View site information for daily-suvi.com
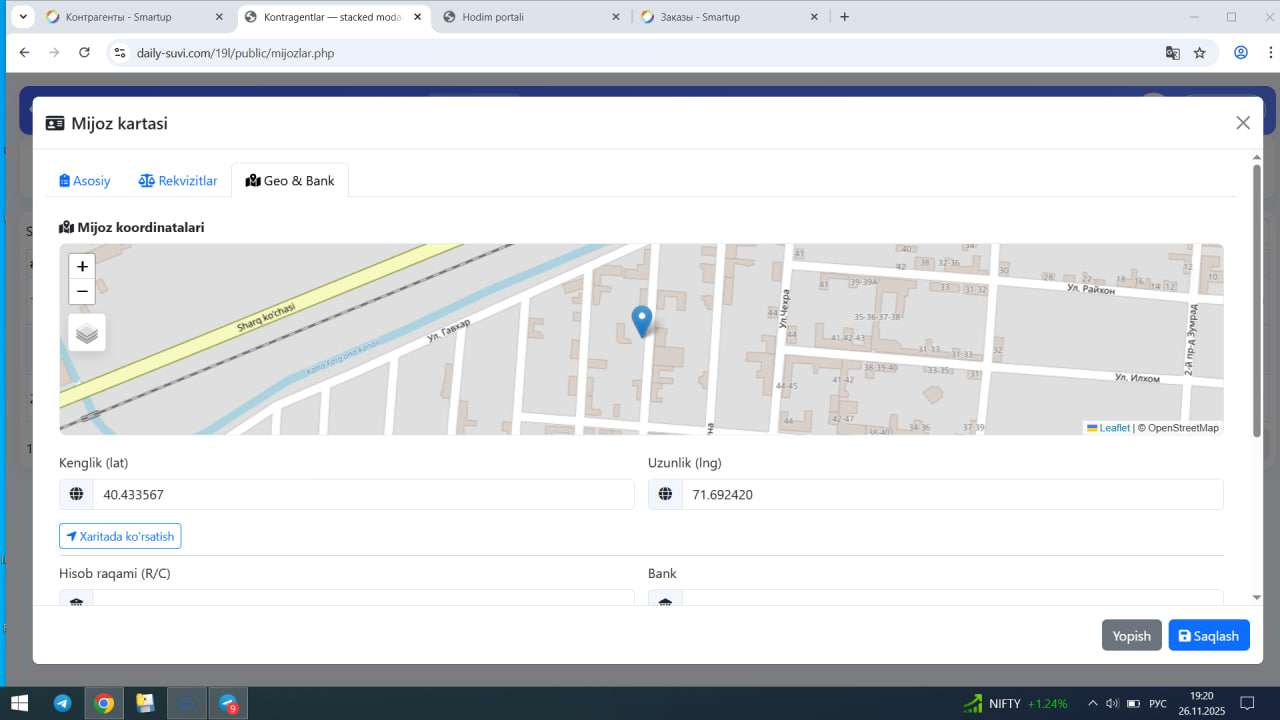The height and width of the screenshot is (720, 1280). (x=120, y=52)
